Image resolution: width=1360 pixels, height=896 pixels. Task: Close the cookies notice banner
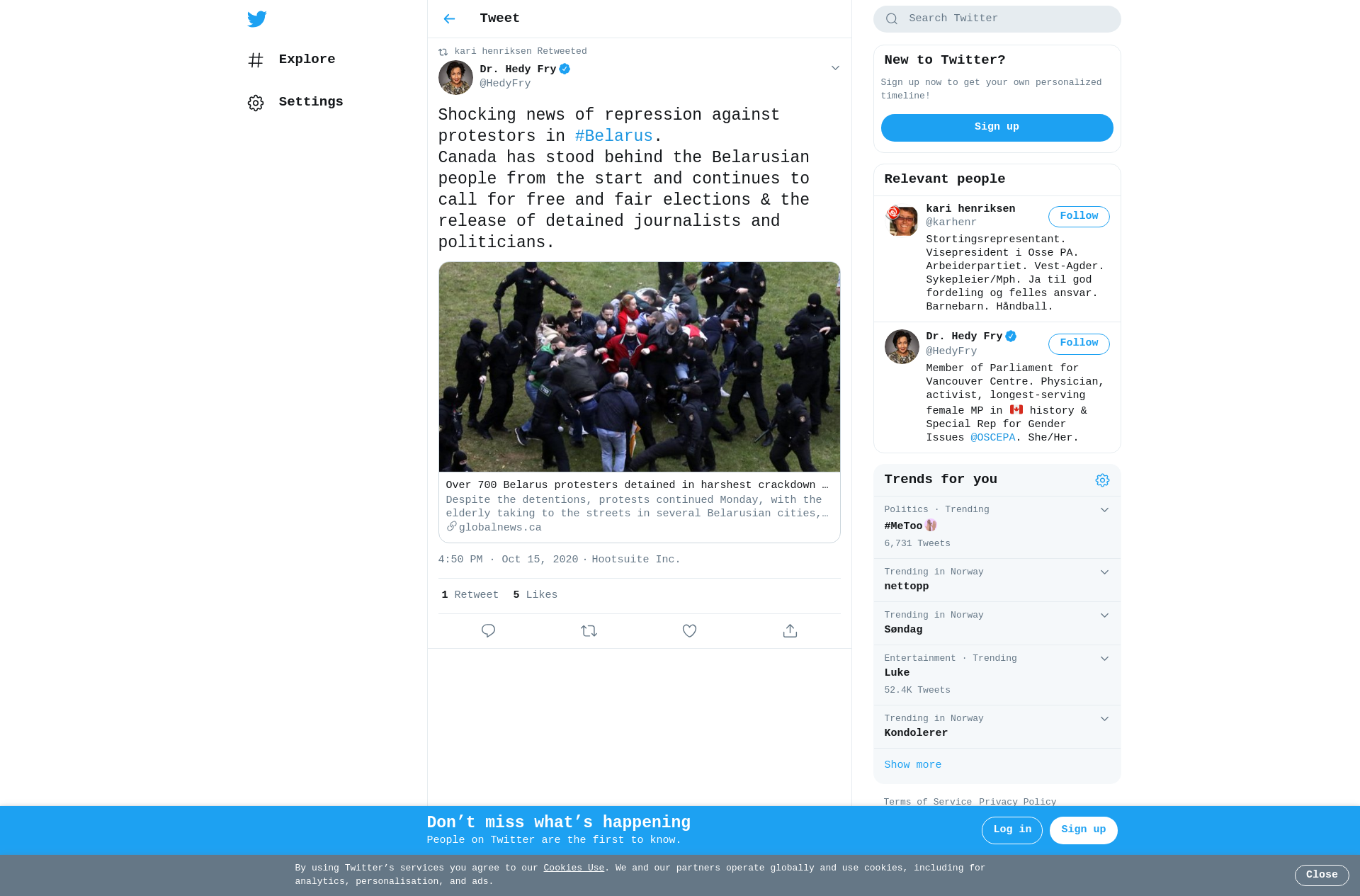coord(1321,875)
